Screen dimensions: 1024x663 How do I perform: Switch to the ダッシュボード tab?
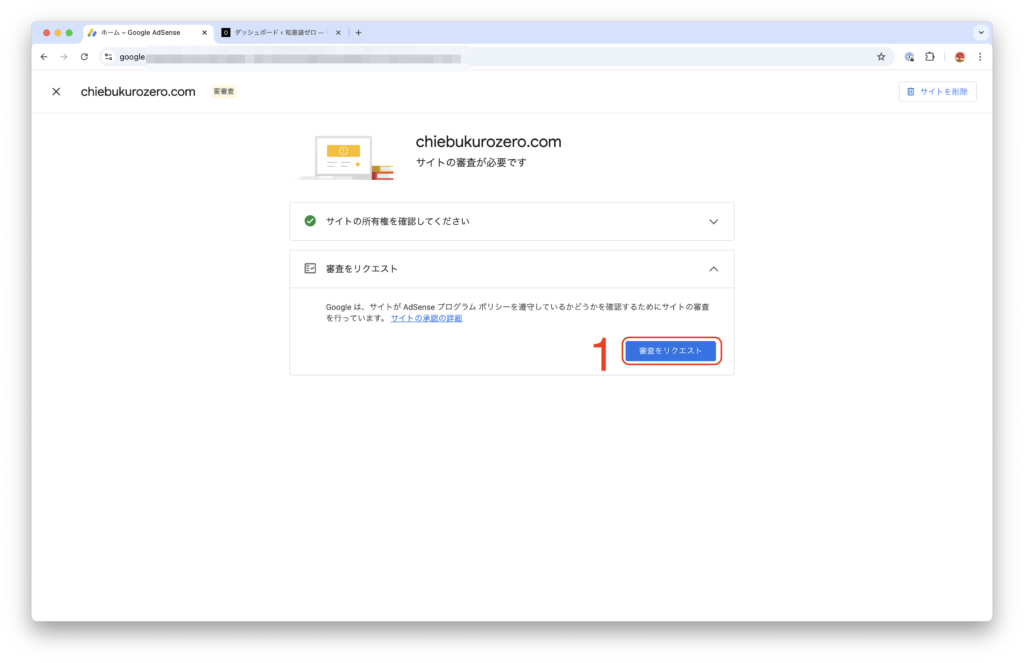(281, 33)
